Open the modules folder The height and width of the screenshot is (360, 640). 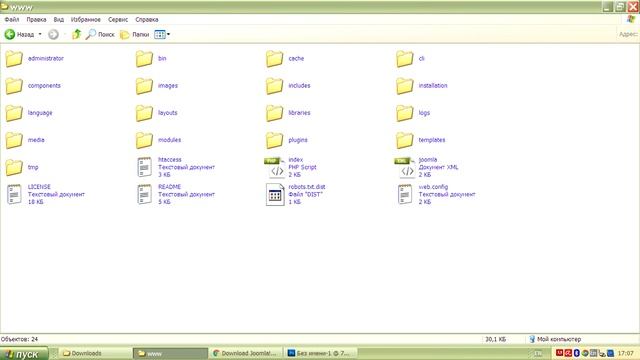pos(158,140)
